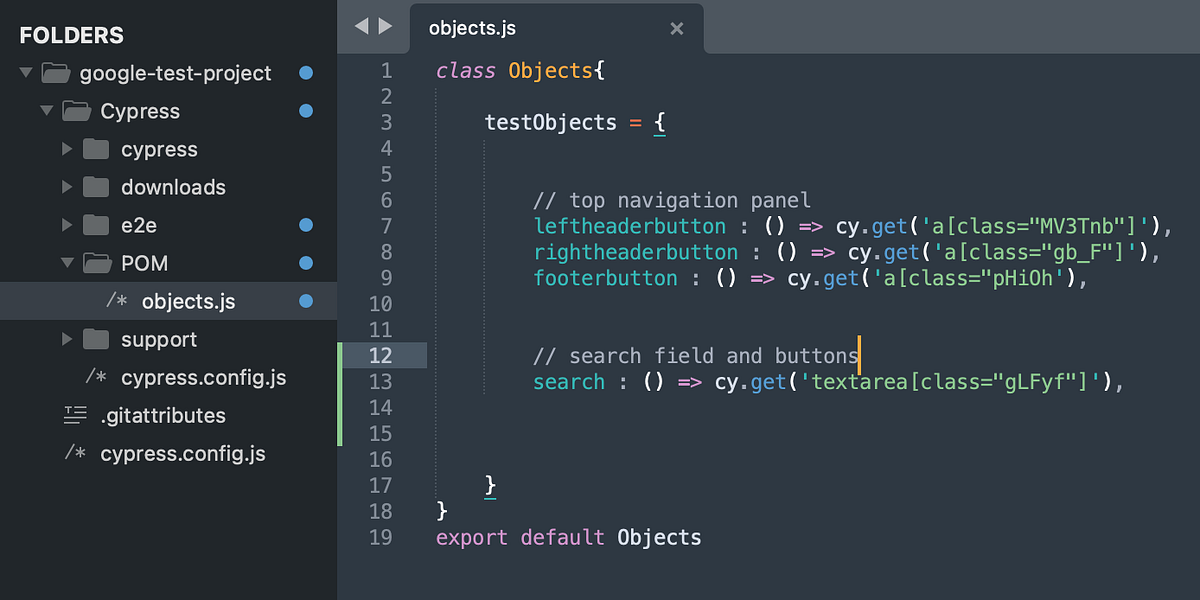Click the green change marker in the gutter
1200x600 pixels.
[x=339, y=390]
